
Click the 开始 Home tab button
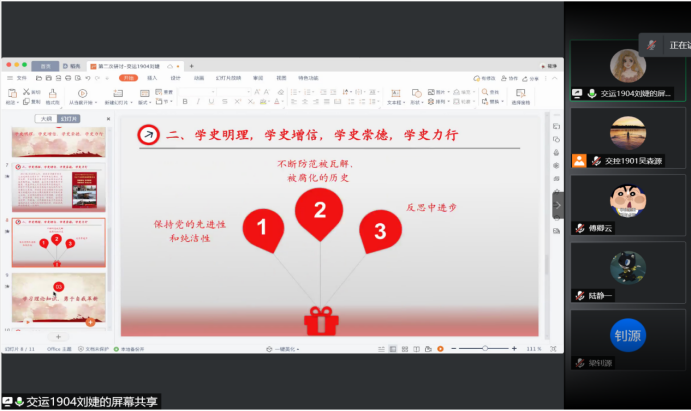point(128,77)
